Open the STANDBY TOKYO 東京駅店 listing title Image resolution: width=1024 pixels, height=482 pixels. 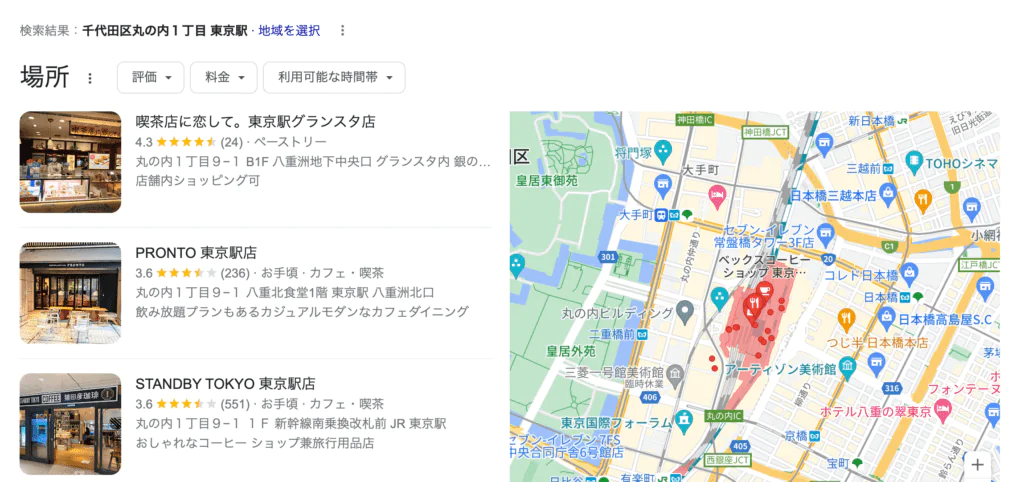pyautogui.click(x=225, y=383)
